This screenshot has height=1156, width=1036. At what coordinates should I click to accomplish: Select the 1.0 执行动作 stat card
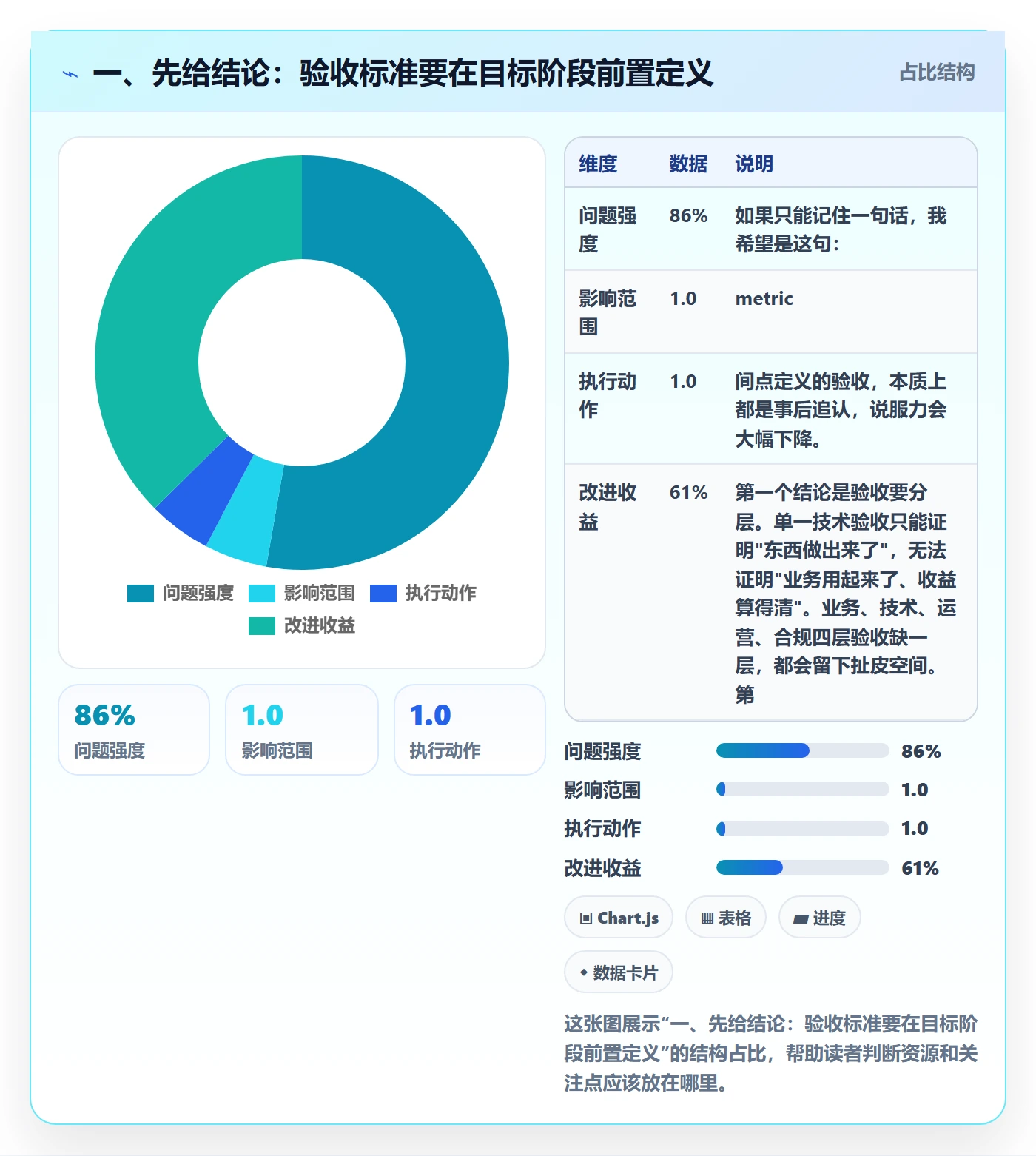coord(470,730)
